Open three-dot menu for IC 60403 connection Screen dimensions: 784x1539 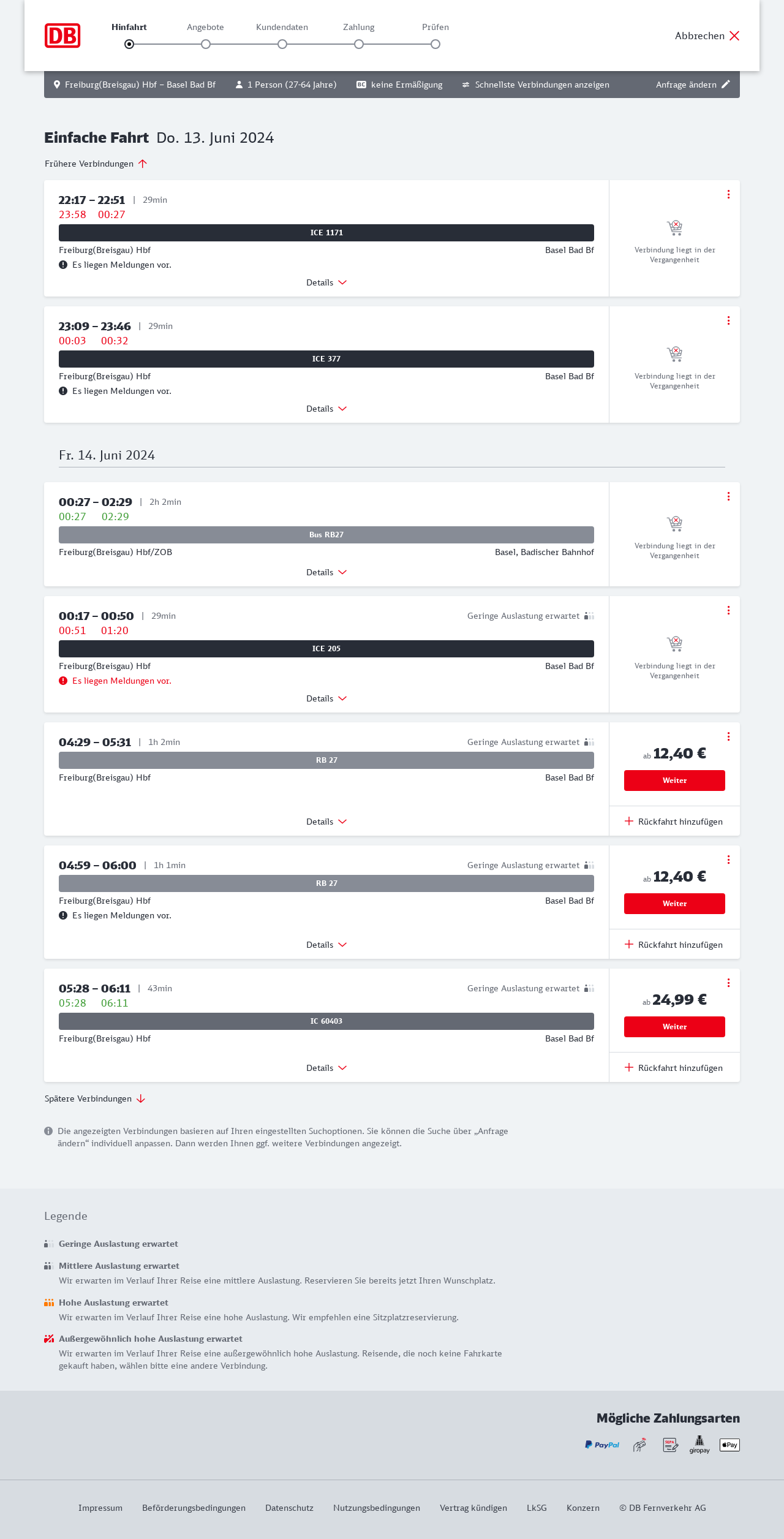point(728,983)
